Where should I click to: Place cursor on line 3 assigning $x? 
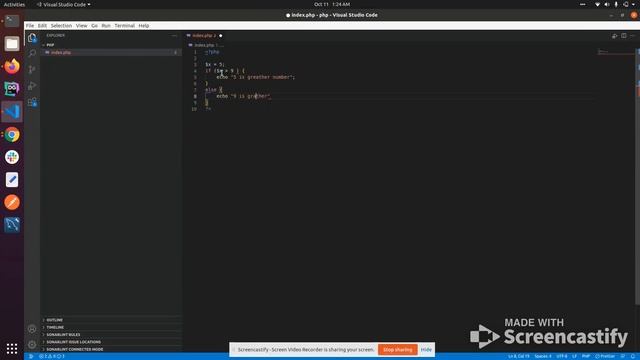coord(215,64)
